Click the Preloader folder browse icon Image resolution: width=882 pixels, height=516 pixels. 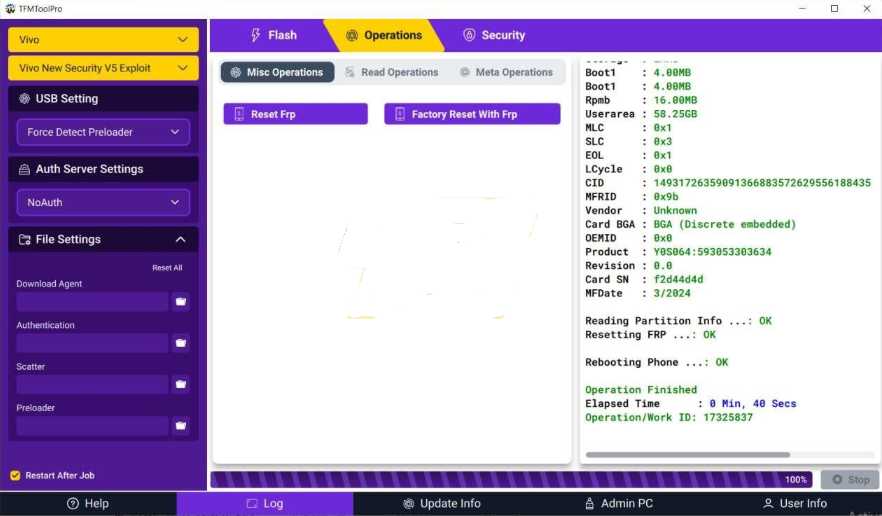click(181, 426)
